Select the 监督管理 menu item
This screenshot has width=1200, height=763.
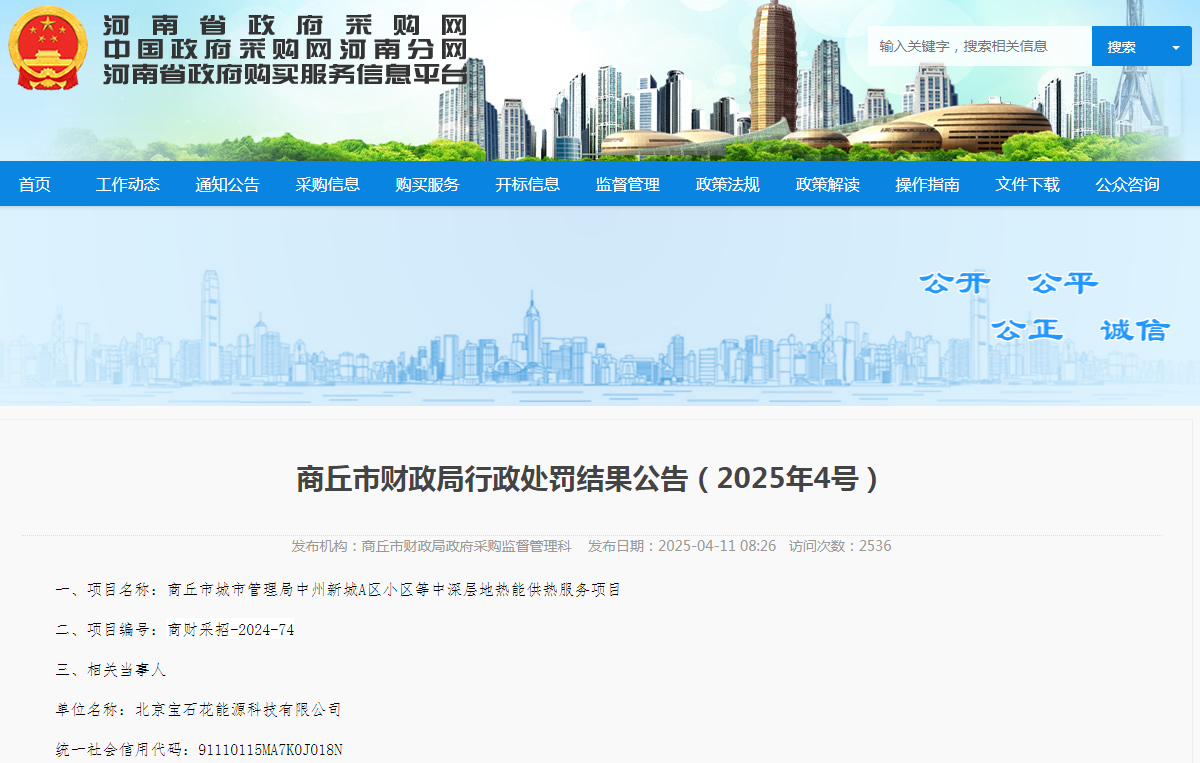tap(627, 184)
